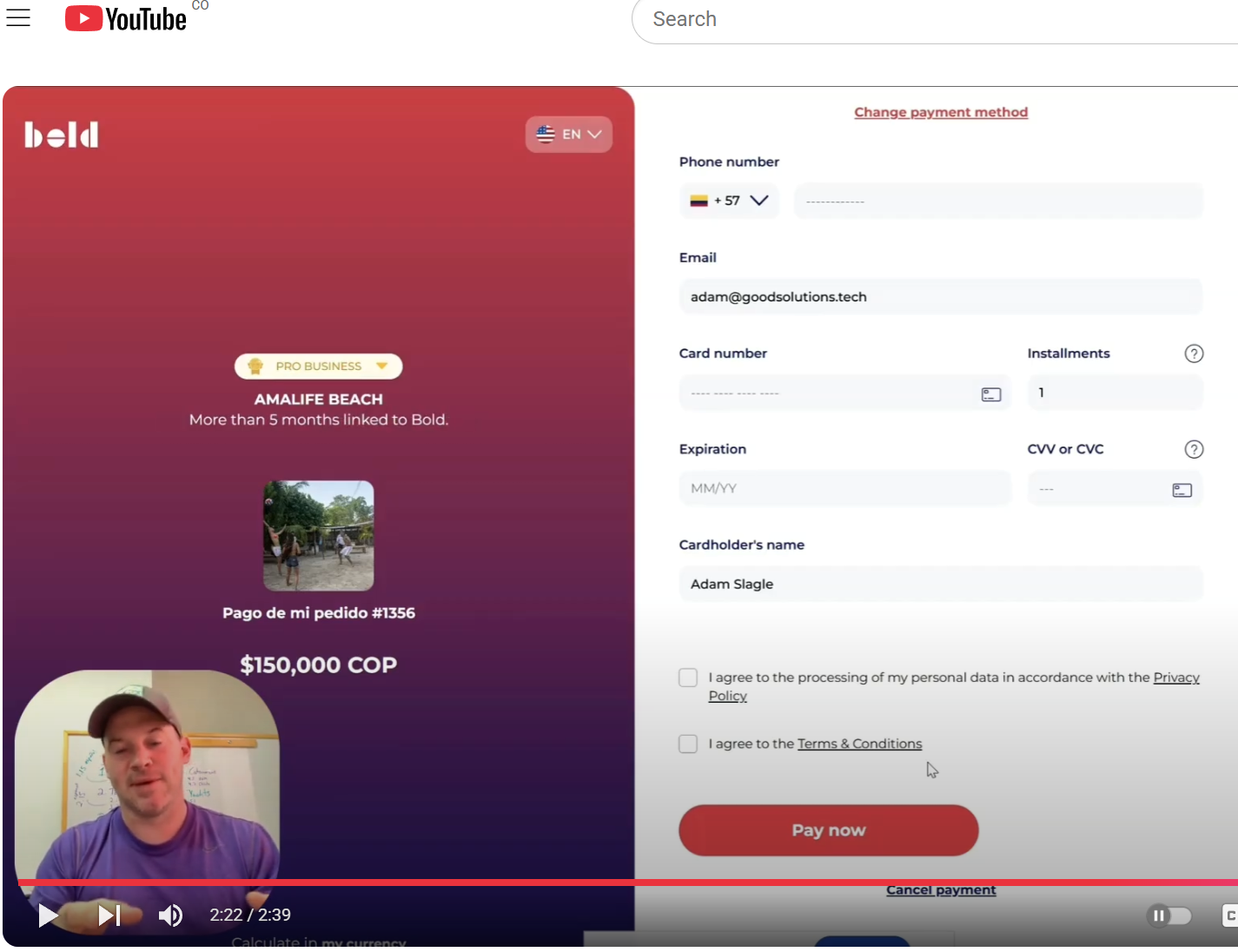1238x952 pixels.
Task: Click the US flag icon in language selector
Action: pos(546,134)
